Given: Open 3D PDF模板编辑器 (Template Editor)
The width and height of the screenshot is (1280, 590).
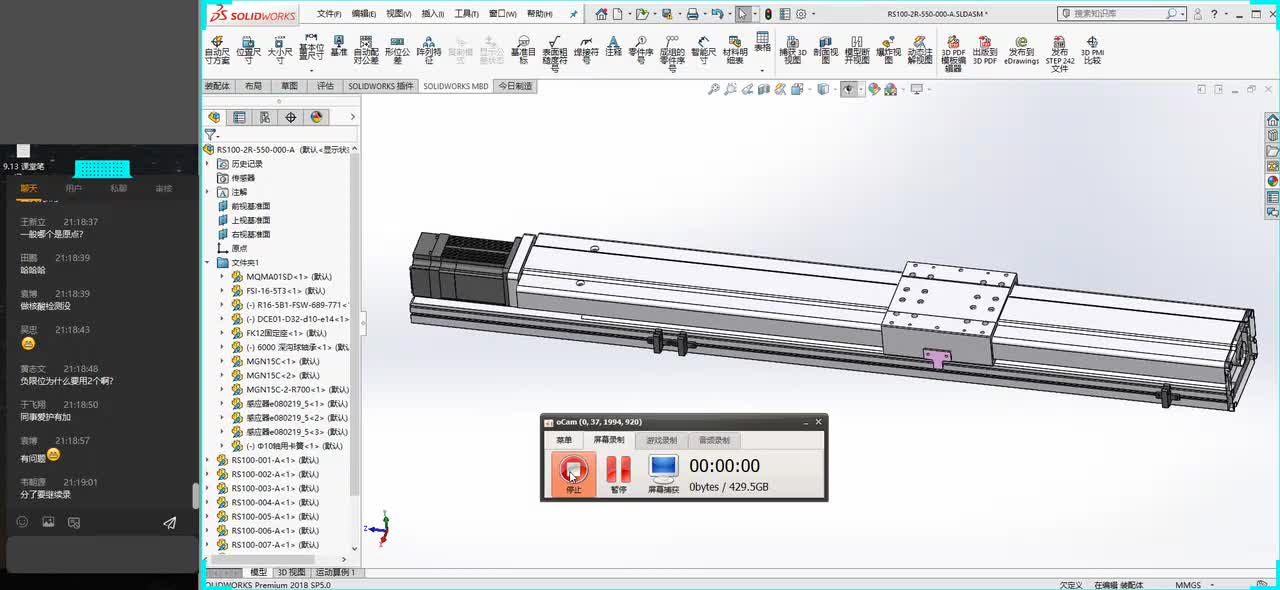Looking at the screenshot, I should coord(953,53).
